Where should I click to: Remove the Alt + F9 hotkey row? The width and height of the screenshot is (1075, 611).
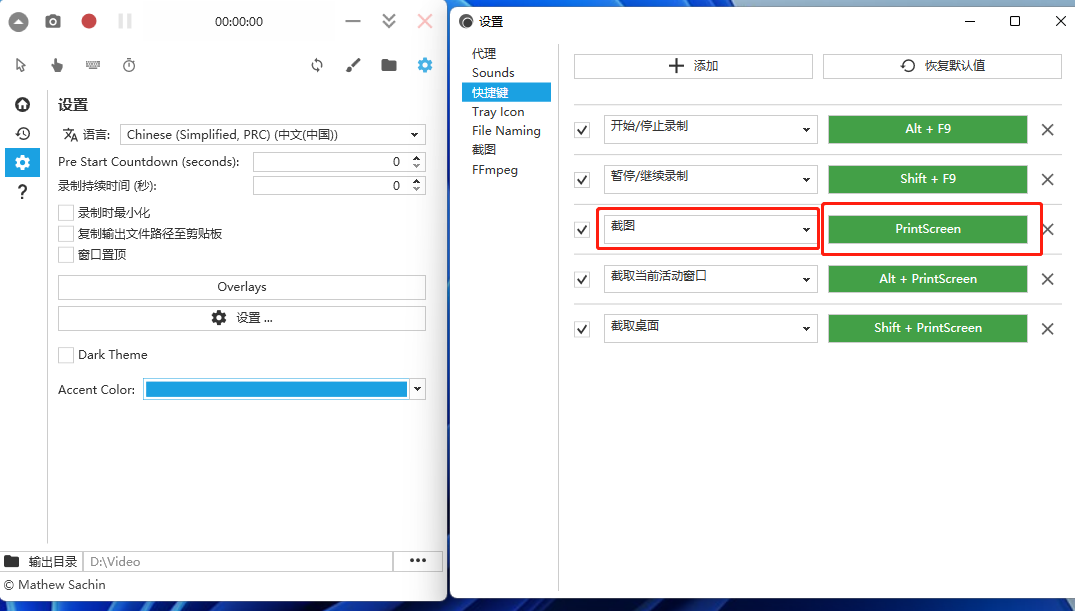tap(1048, 130)
